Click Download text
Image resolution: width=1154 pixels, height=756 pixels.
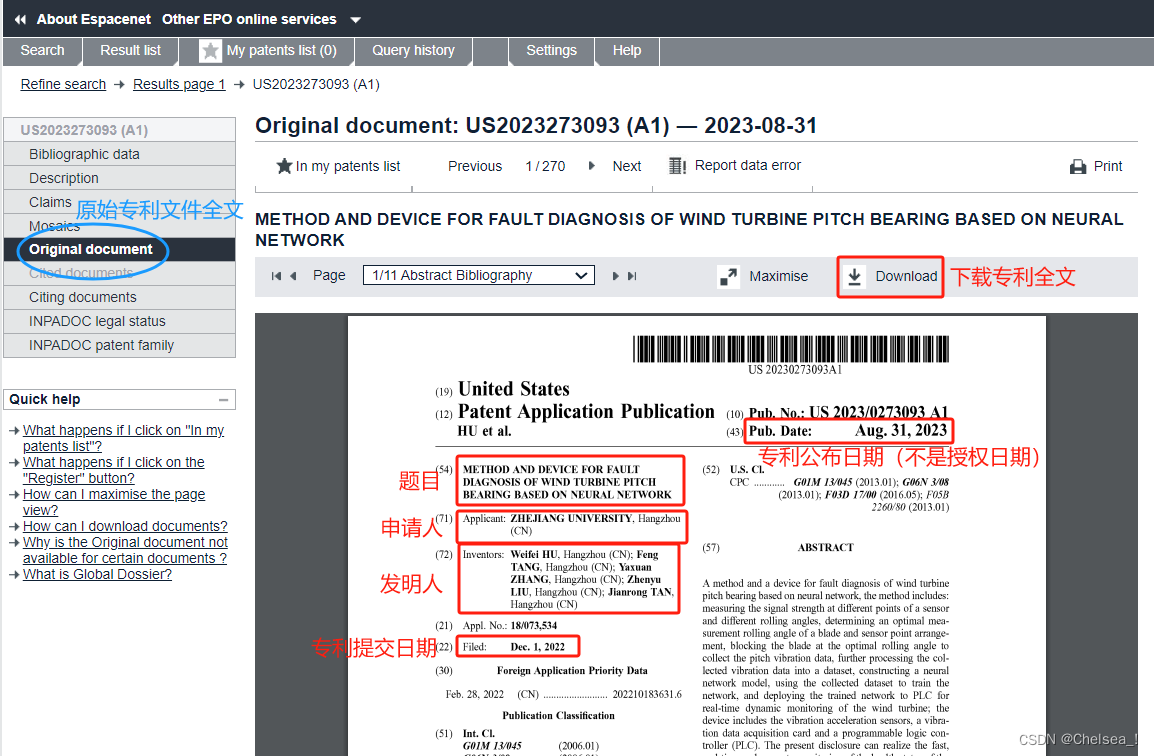click(906, 276)
